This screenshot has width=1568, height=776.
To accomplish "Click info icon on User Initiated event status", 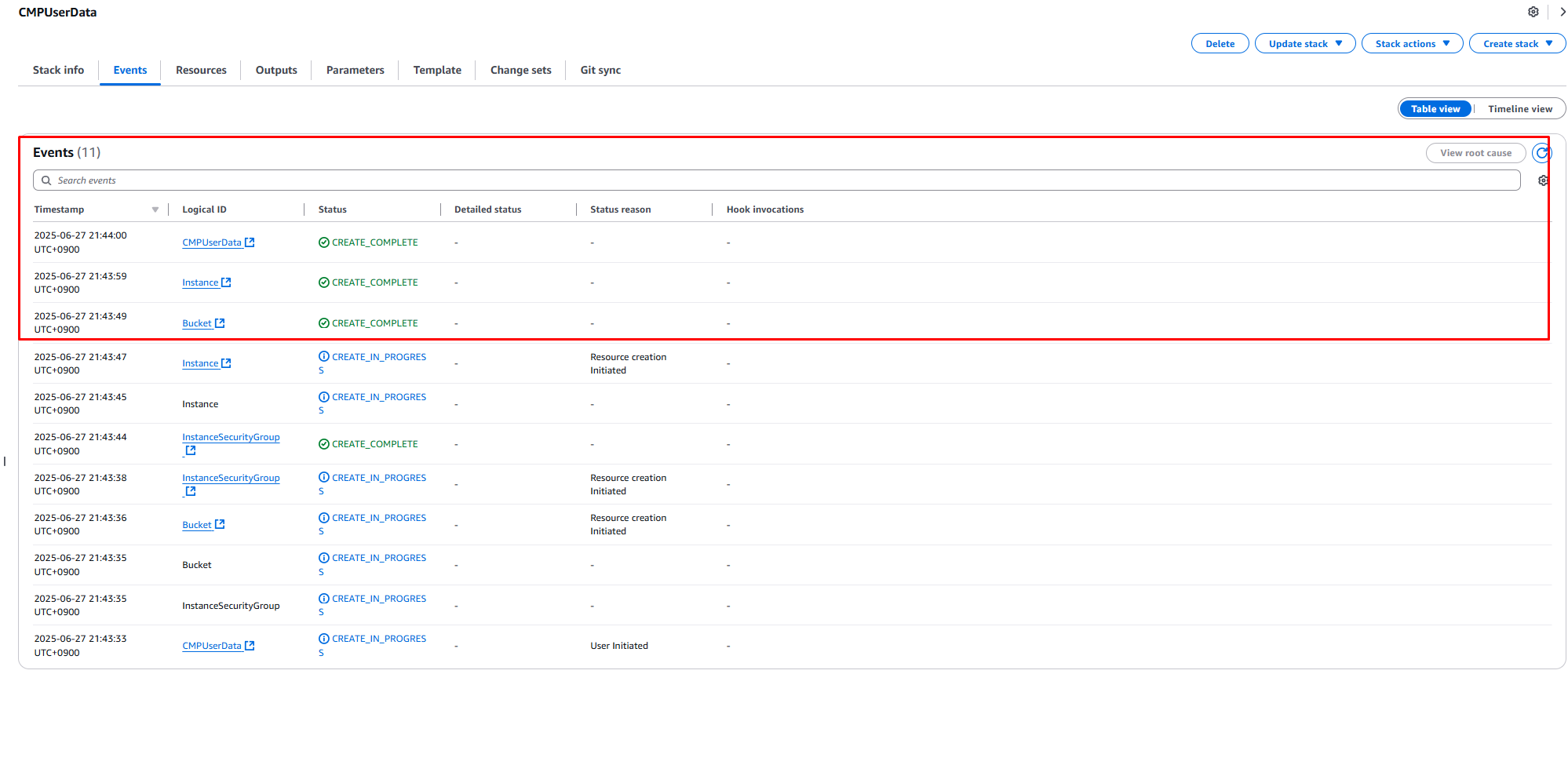I will 323,639.
